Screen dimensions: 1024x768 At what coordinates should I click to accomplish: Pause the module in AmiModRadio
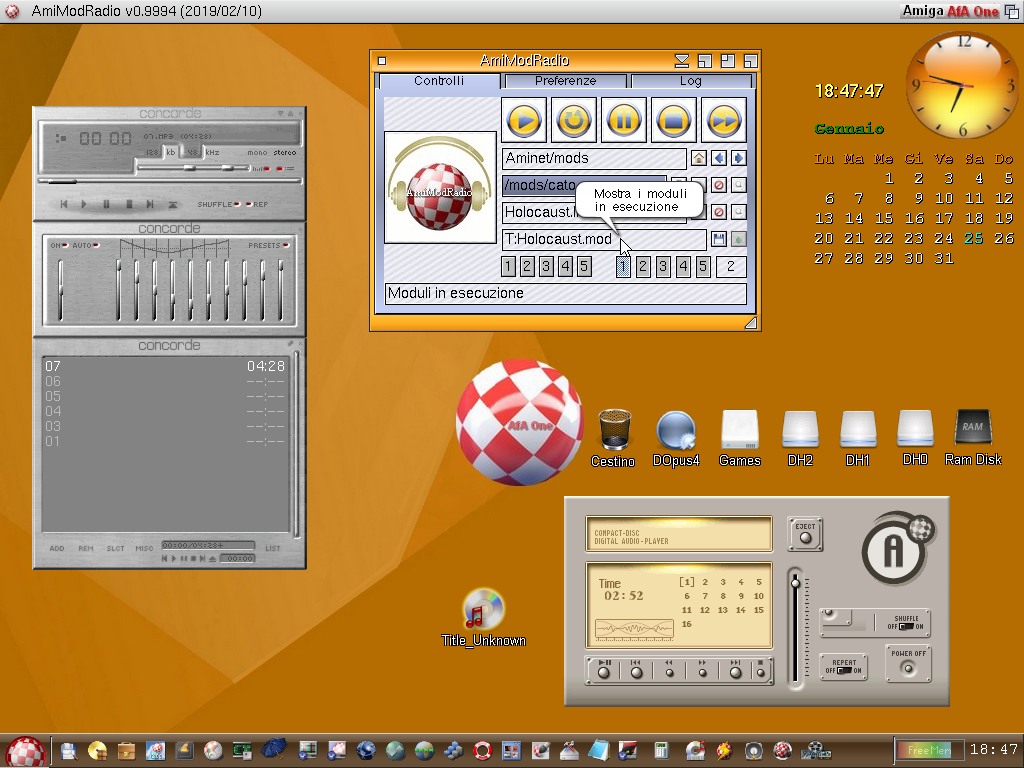[x=622, y=121]
